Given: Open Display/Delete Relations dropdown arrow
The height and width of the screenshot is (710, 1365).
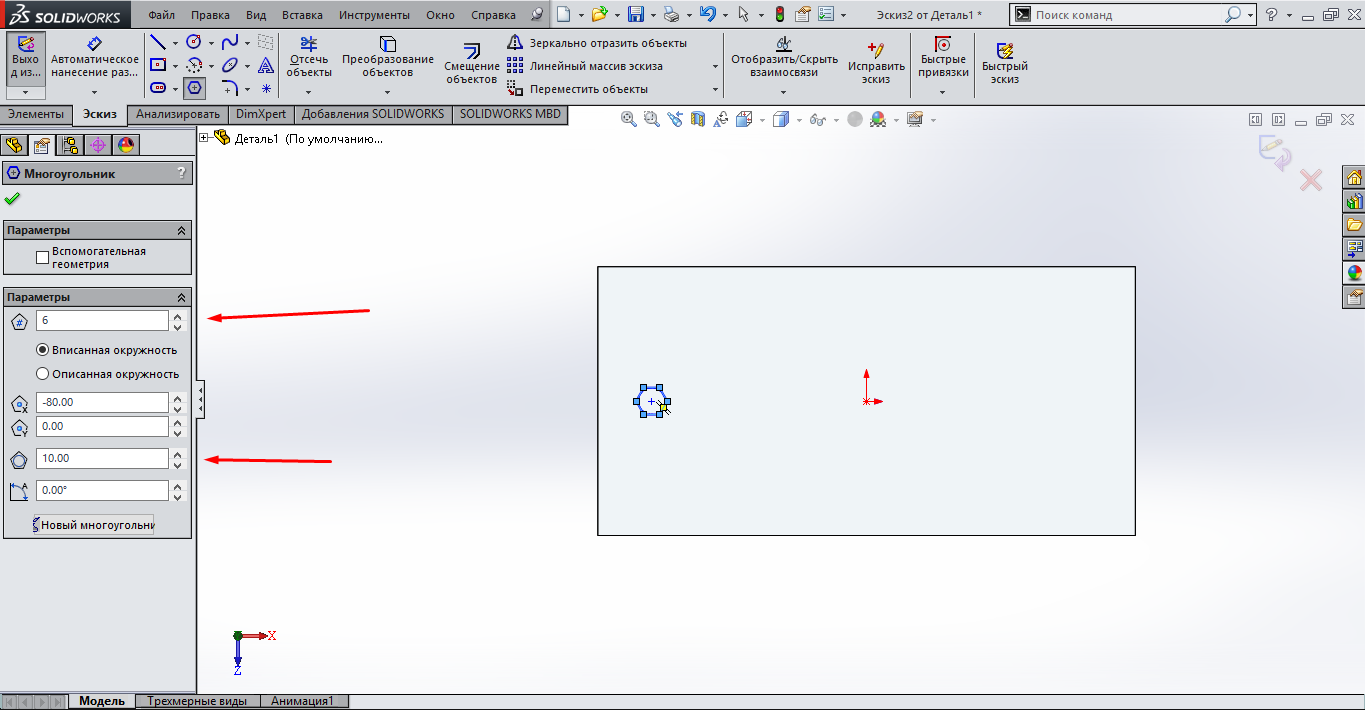Looking at the screenshot, I should click(x=783, y=92).
